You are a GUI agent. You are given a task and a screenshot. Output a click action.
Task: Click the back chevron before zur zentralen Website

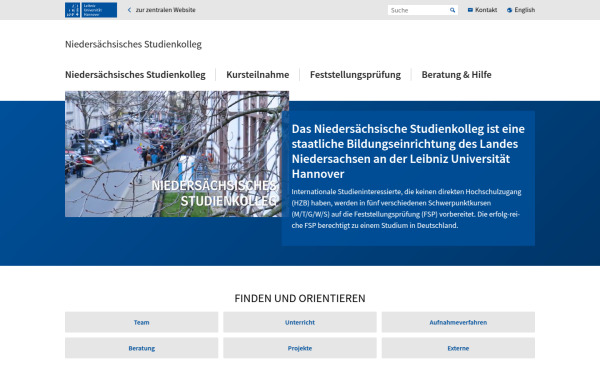(129, 10)
